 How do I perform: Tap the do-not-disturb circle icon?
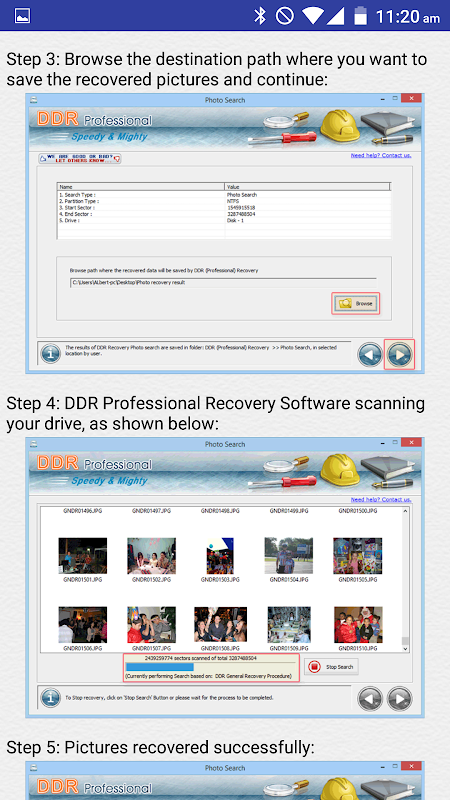(284, 16)
